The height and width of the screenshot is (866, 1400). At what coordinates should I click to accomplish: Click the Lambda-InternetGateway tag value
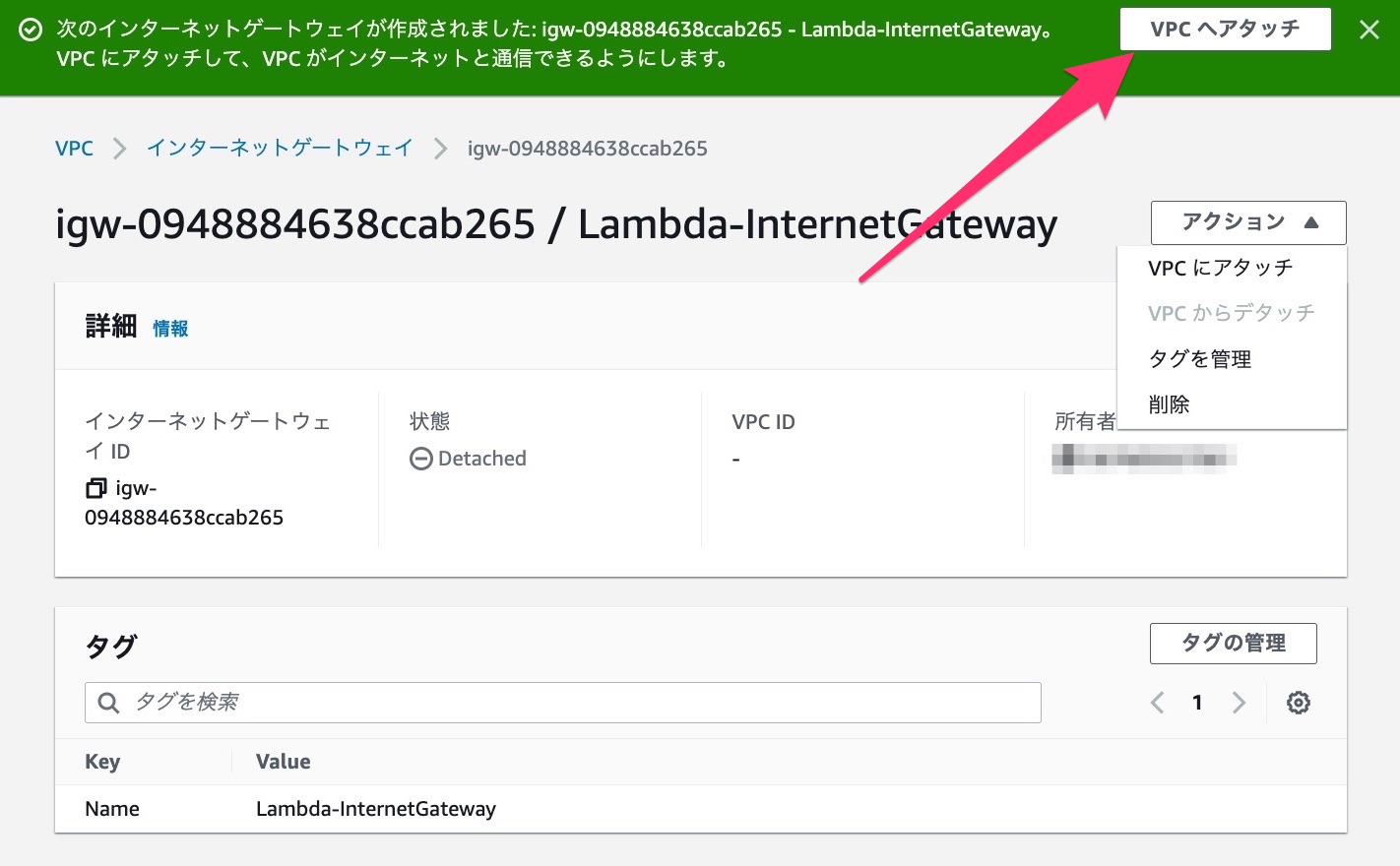tap(375, 808)
